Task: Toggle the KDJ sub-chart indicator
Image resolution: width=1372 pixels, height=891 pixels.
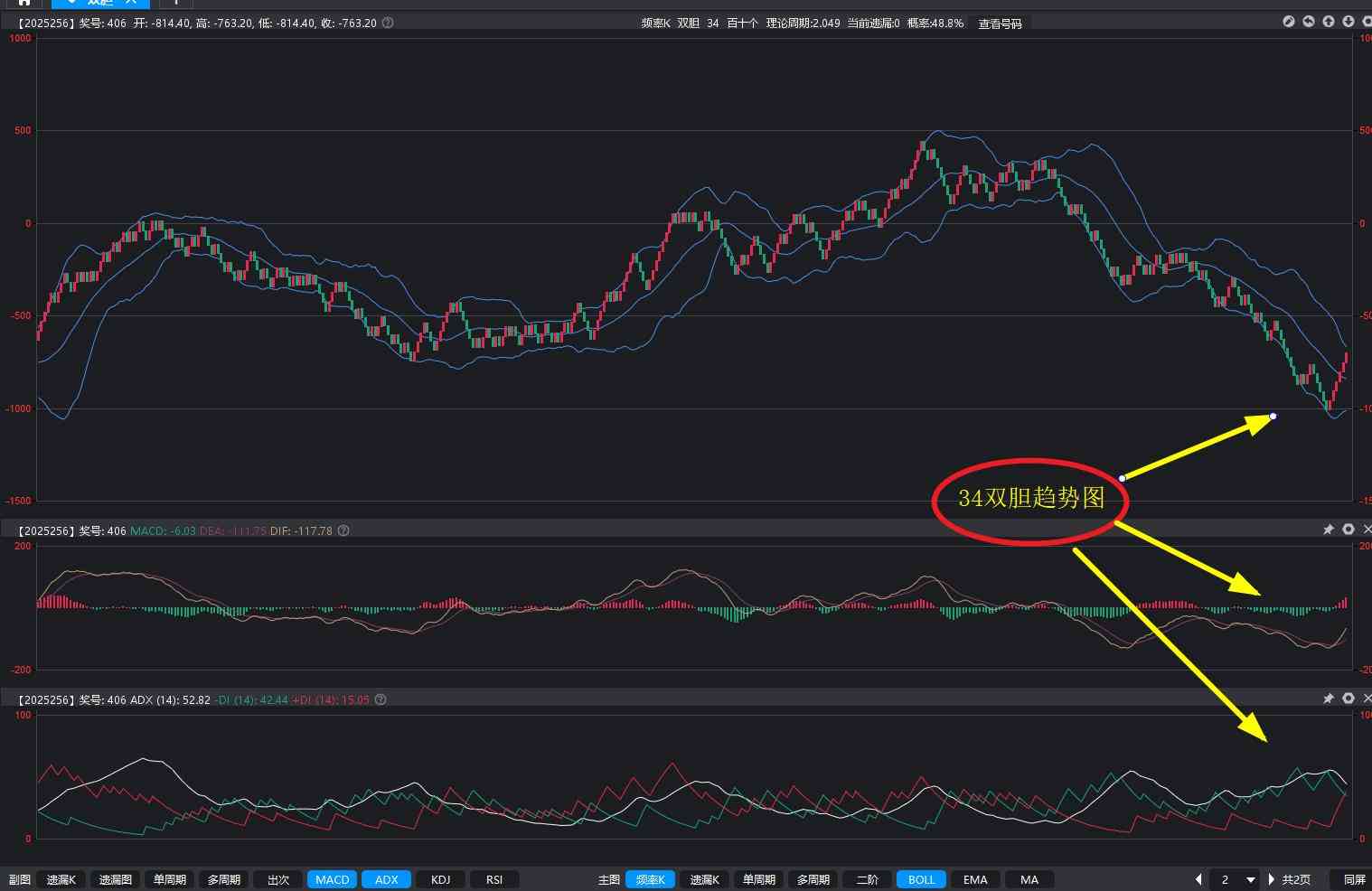Action: click(x=440, y=880)
